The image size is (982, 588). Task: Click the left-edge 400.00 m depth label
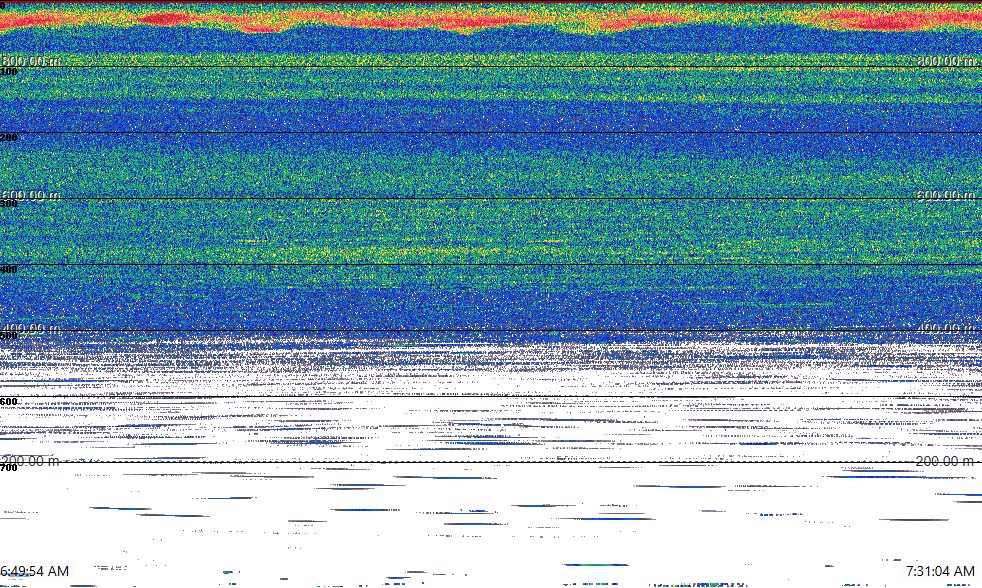click(30, 328)
